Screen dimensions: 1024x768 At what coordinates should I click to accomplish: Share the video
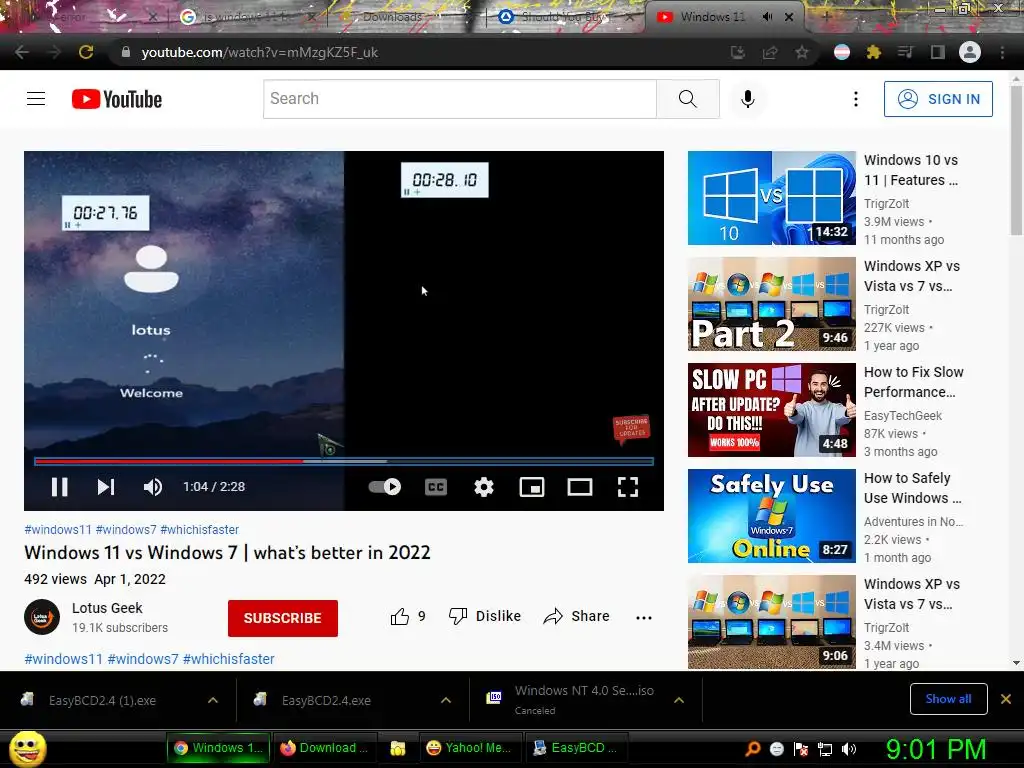coord(576,616)
